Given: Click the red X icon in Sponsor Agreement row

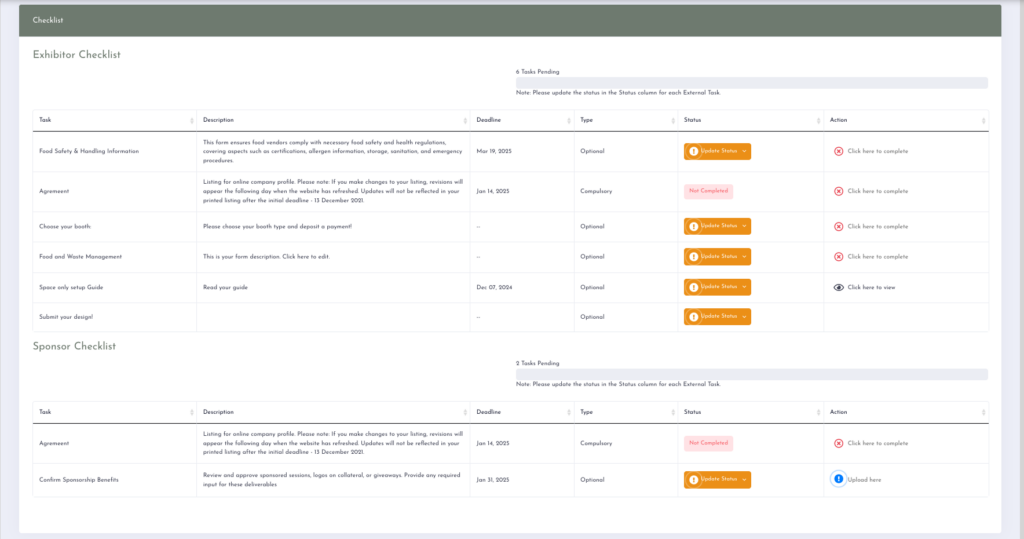Looking at the screenshot, I should 839,443.
